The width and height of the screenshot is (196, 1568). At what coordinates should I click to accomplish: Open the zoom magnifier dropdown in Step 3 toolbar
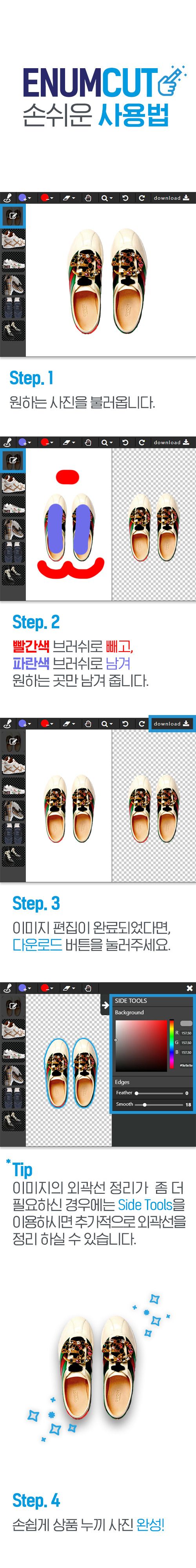point(107,723)
